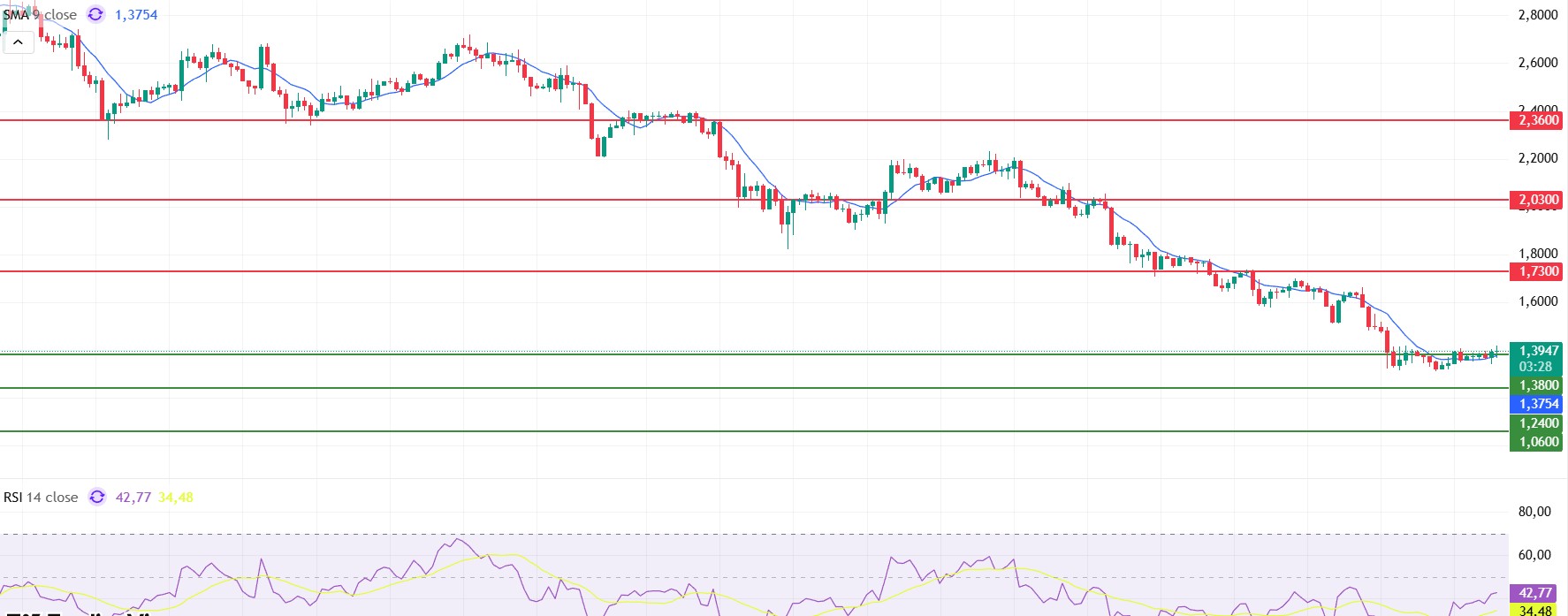Viewport: 1568px width, 616px height.
Task: Click the 80,00 RSI scale value
Action: click(x=1534, y=512)
